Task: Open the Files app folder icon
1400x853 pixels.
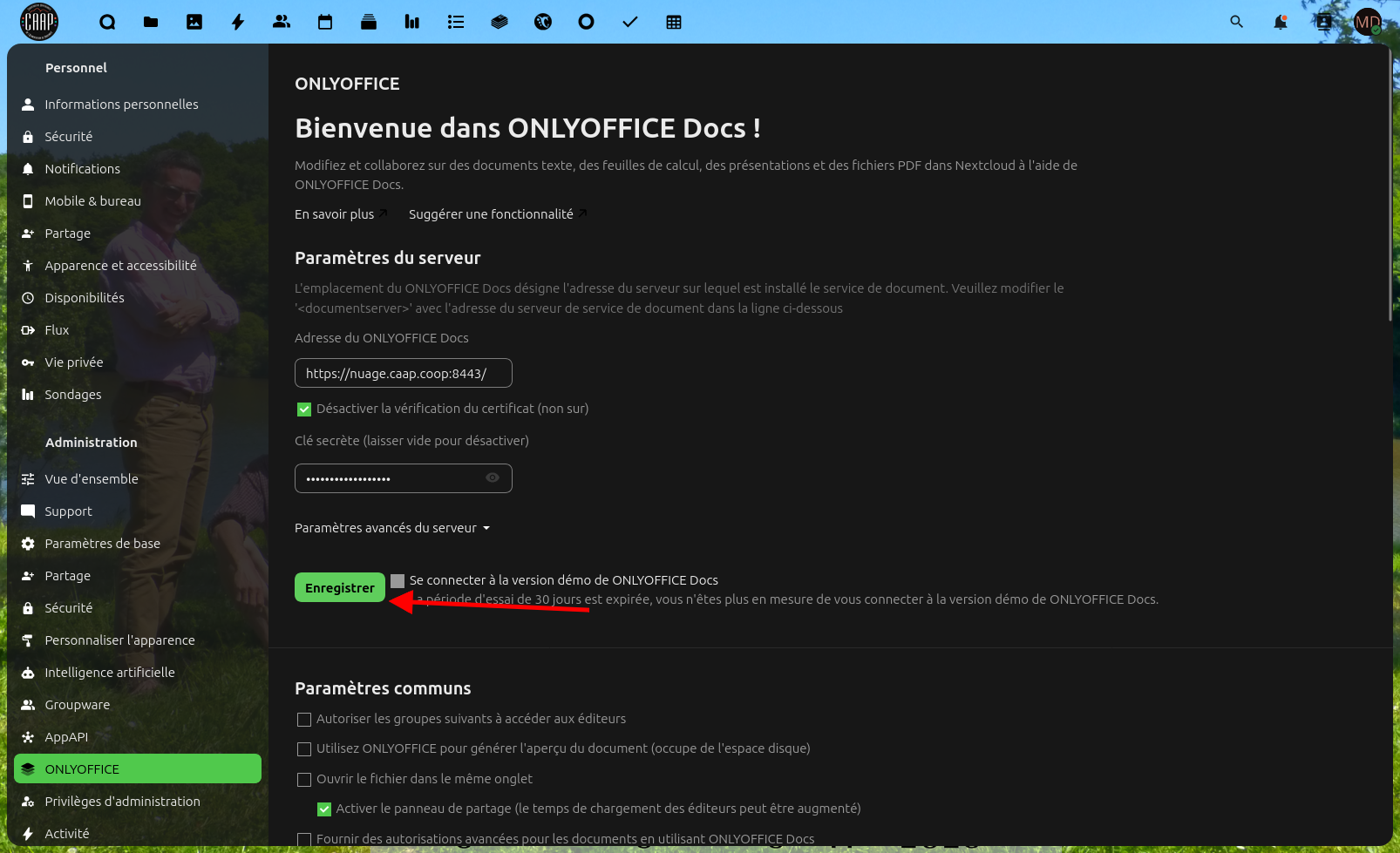Action: coord(151,22)
